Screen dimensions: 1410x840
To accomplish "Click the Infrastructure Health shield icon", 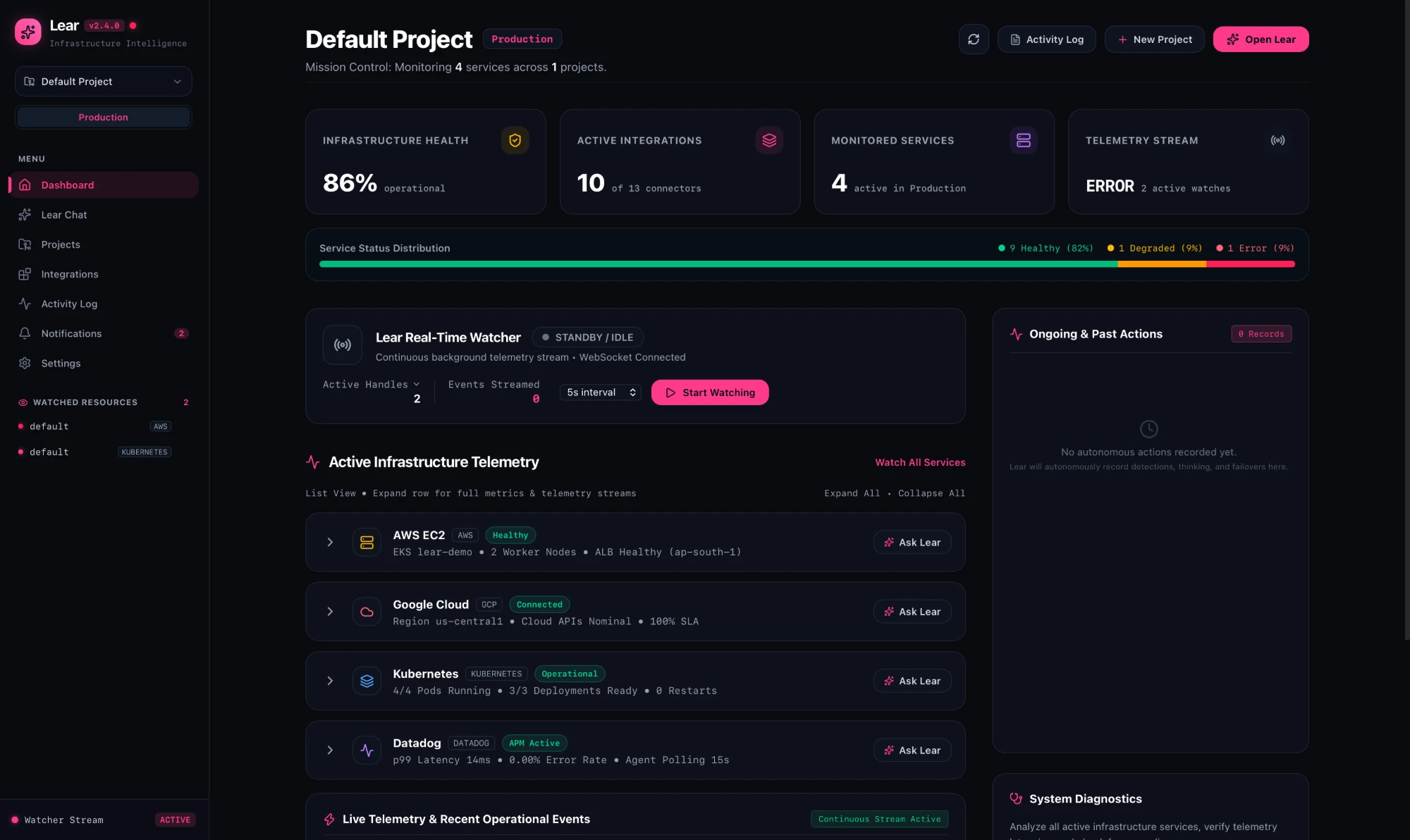I will coord(515,140).
